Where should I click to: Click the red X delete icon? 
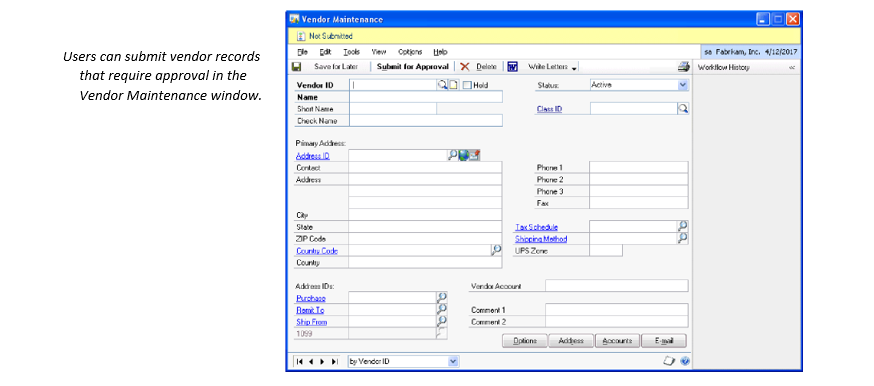(x=465, y=67)
